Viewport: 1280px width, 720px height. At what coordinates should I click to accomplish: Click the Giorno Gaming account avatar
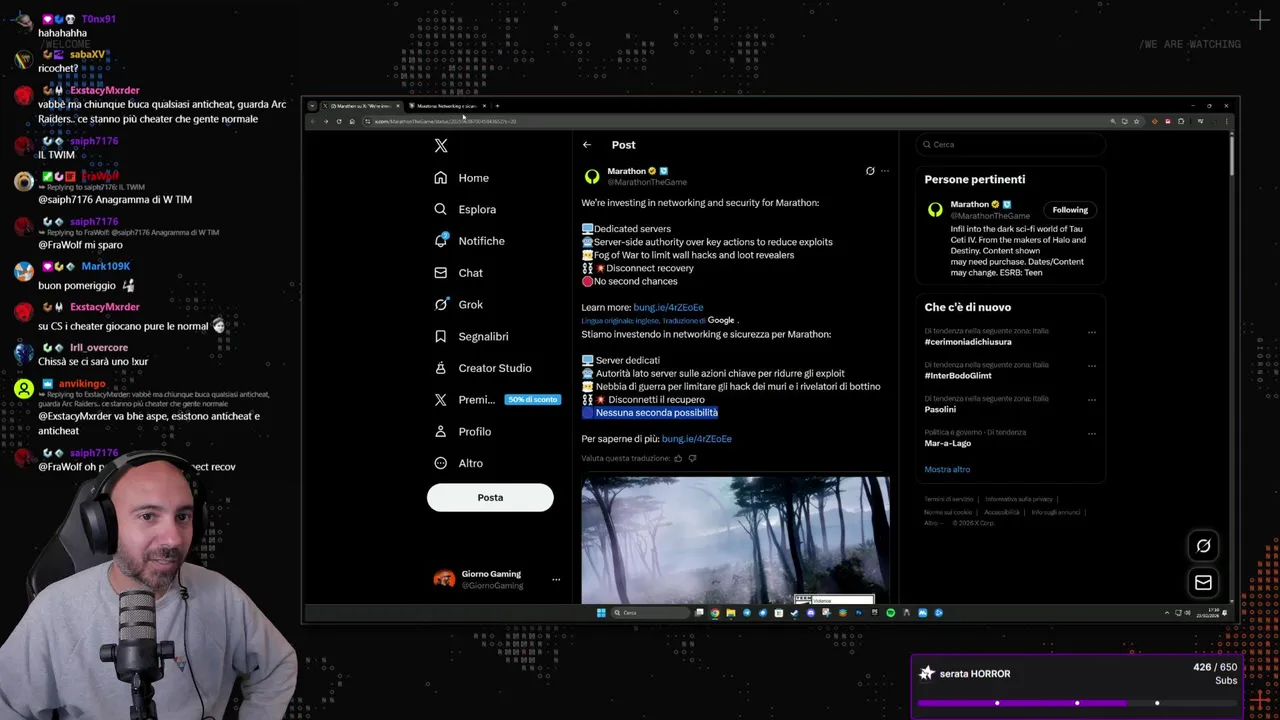444,580
